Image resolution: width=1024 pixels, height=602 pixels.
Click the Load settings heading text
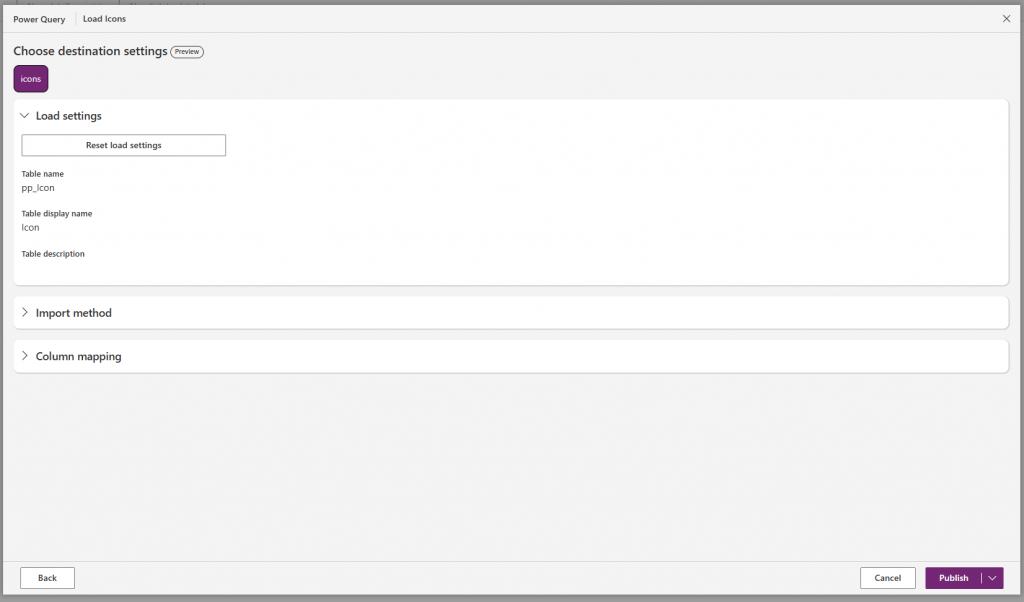coord(69,116)
